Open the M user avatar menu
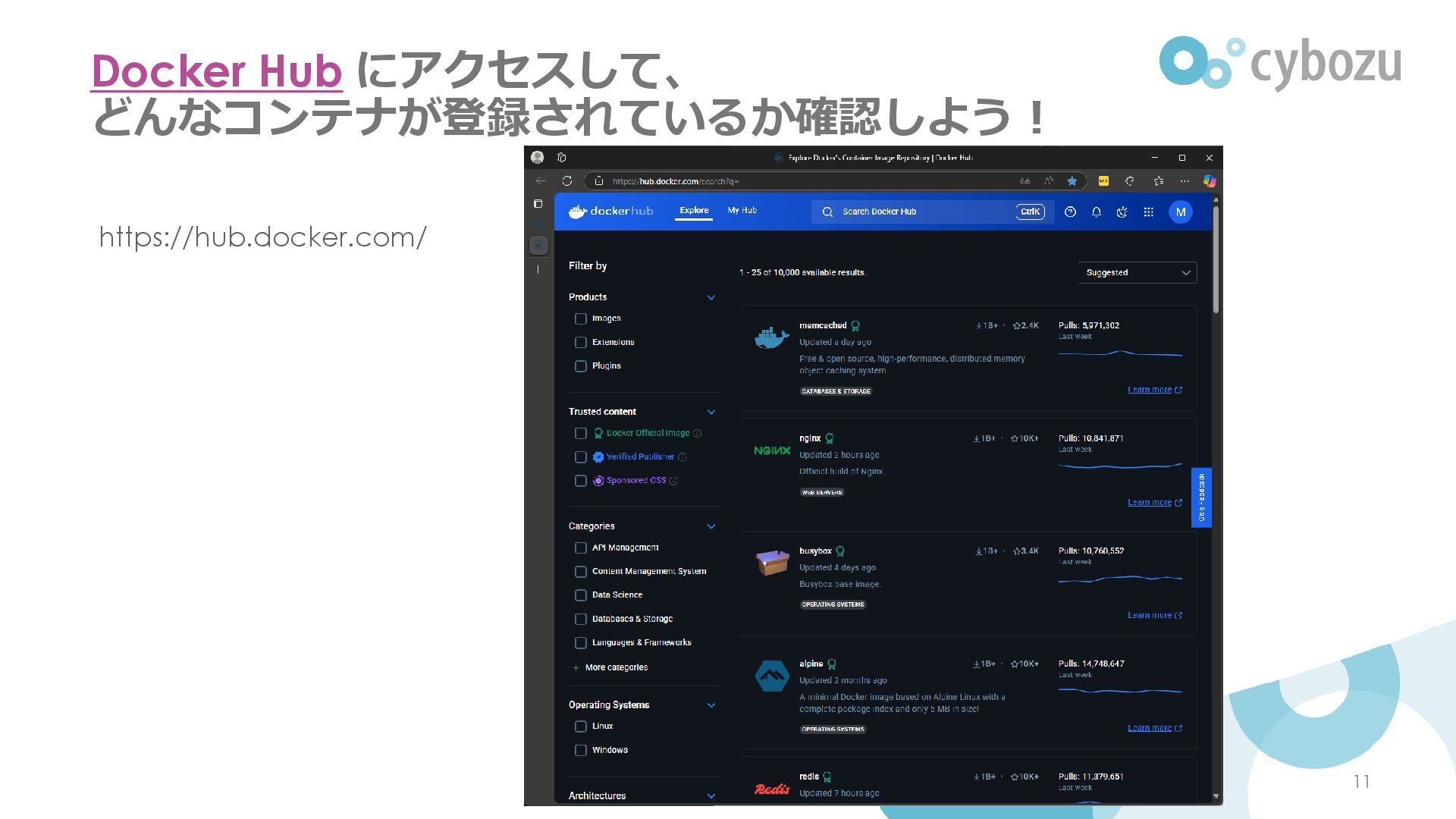The image size is (1456, 819). [1180, 212]
